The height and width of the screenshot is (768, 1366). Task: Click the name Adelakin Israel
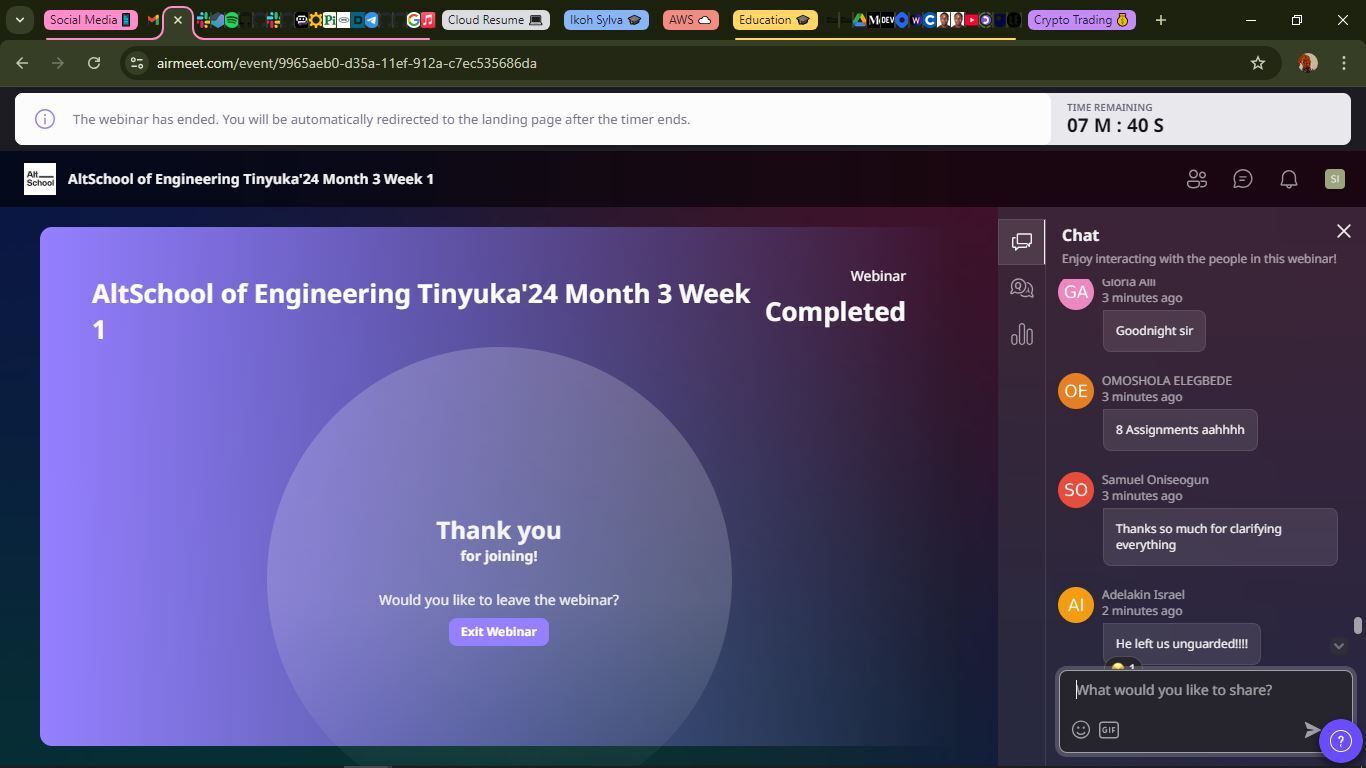[x=1143, y=595]
